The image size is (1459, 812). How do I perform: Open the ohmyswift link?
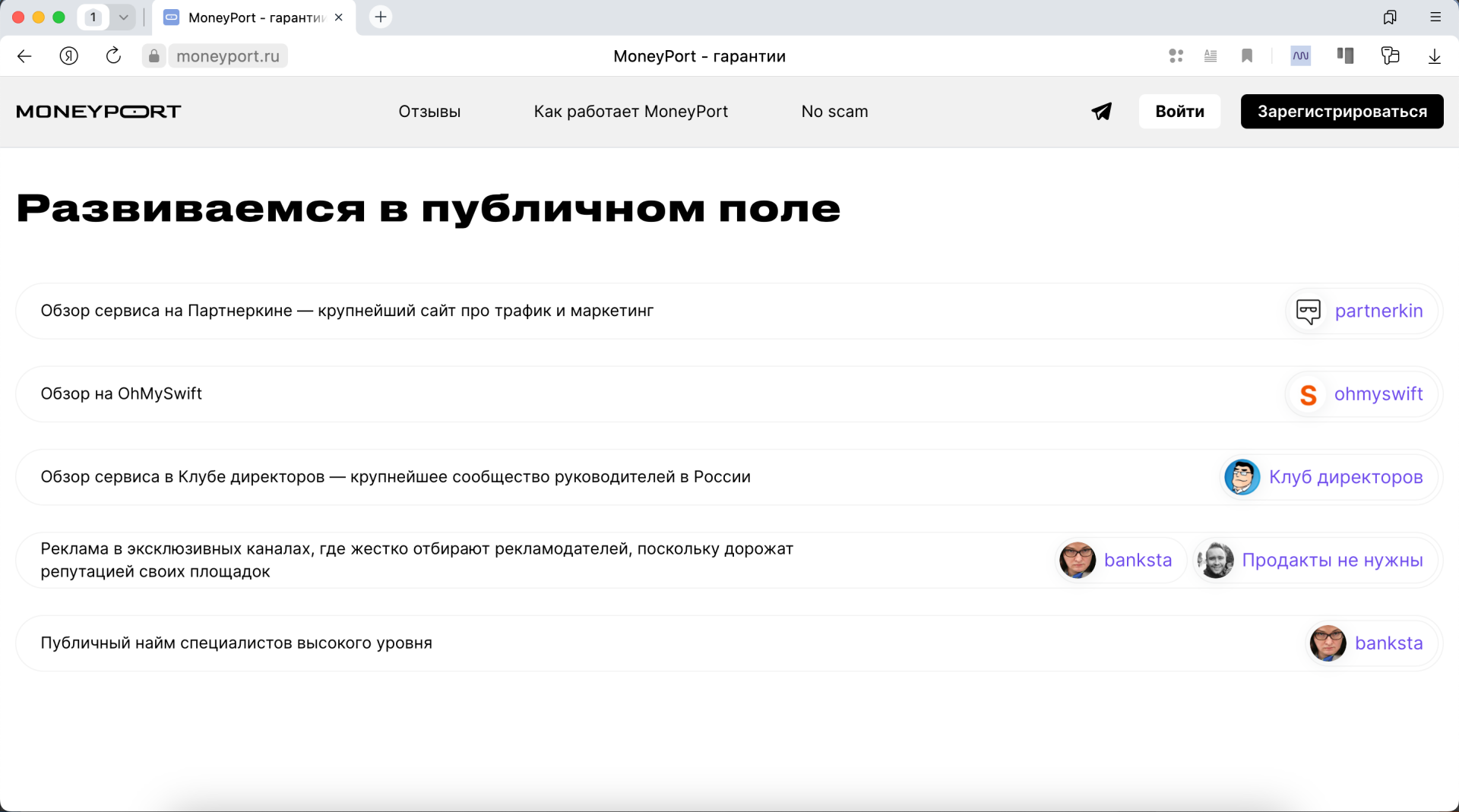click(1378, 394)
